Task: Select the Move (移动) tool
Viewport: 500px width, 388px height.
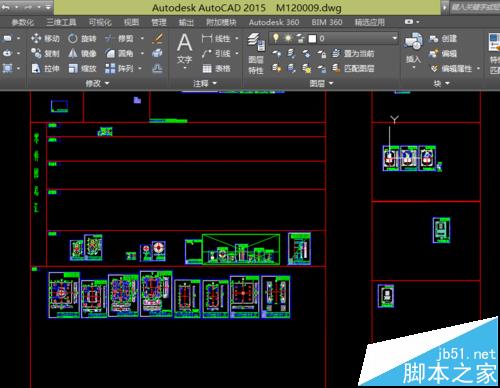Action: click(45, 38)
